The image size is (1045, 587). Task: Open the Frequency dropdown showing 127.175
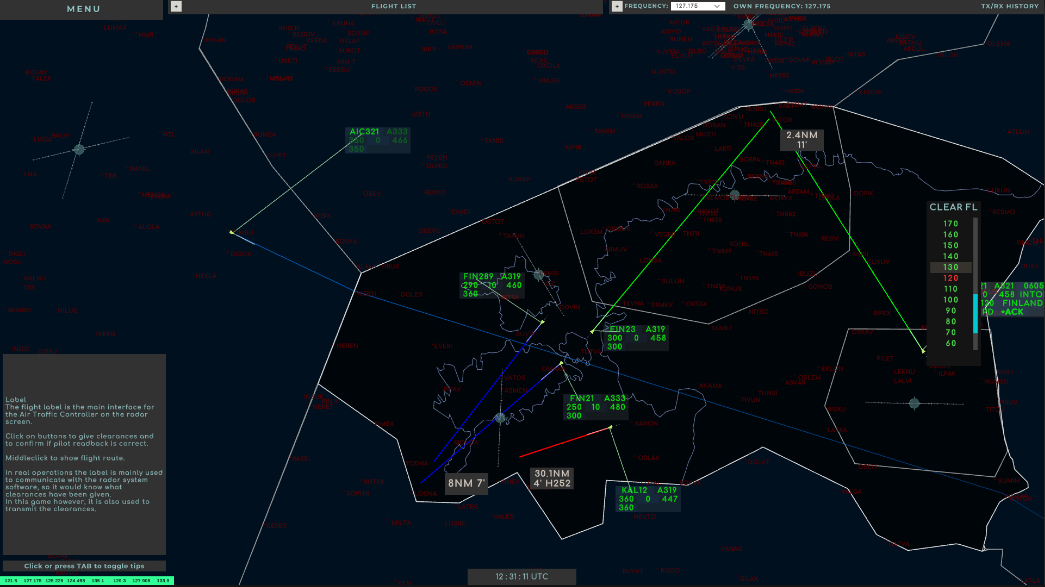click(x=699, y=6)
